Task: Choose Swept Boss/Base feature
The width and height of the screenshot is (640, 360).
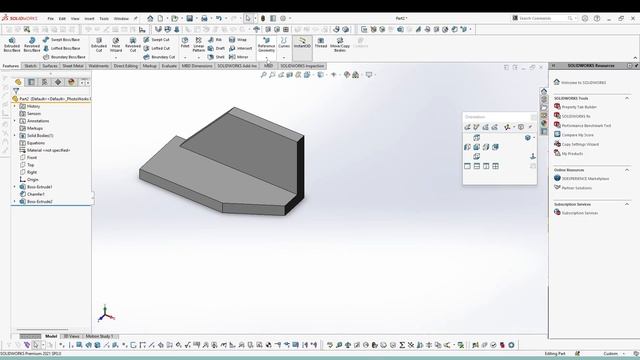Action: pos(61,40)
